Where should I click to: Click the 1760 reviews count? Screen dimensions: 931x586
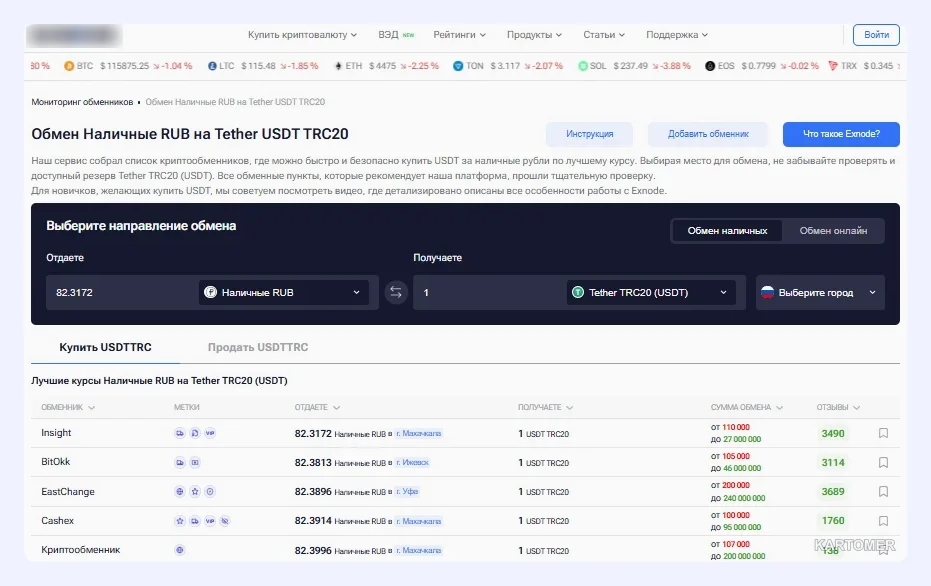coord(832,521)
